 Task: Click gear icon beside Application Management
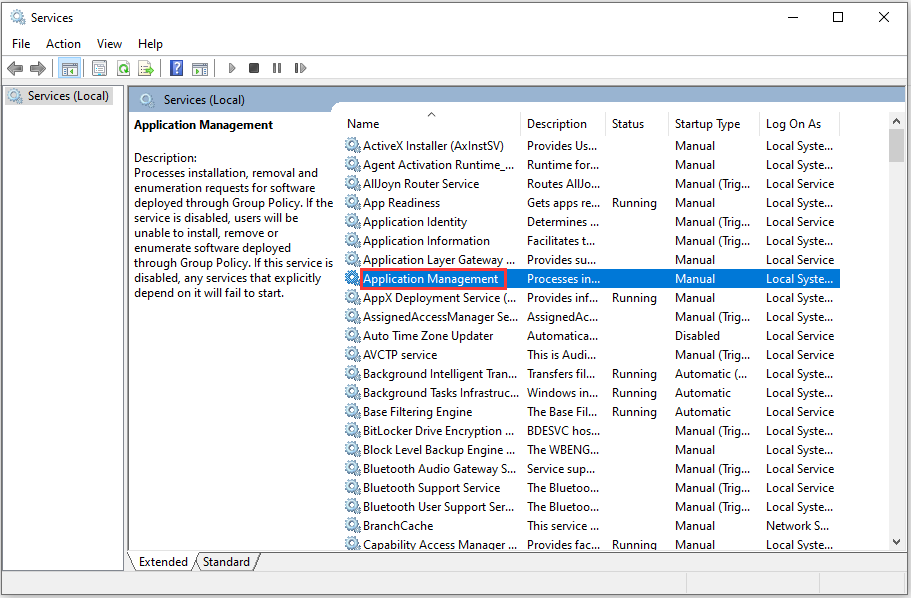pyautogui.click(x=353, y=278)
